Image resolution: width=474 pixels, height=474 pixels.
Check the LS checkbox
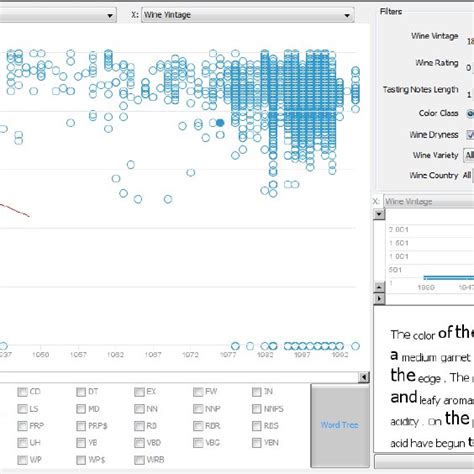(x=22, y=409)
